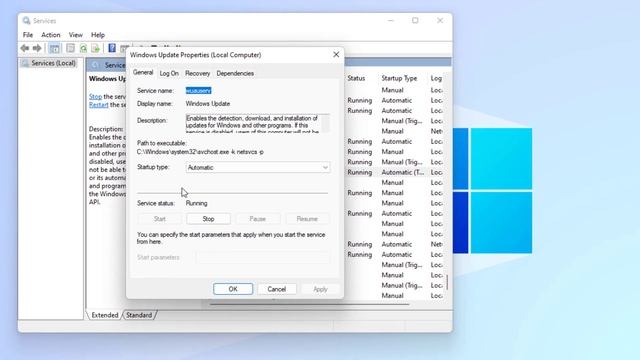Click the 'Windows Update' display name text
The width and height of the screenshot is (640, 360).
tap(208, 104)
